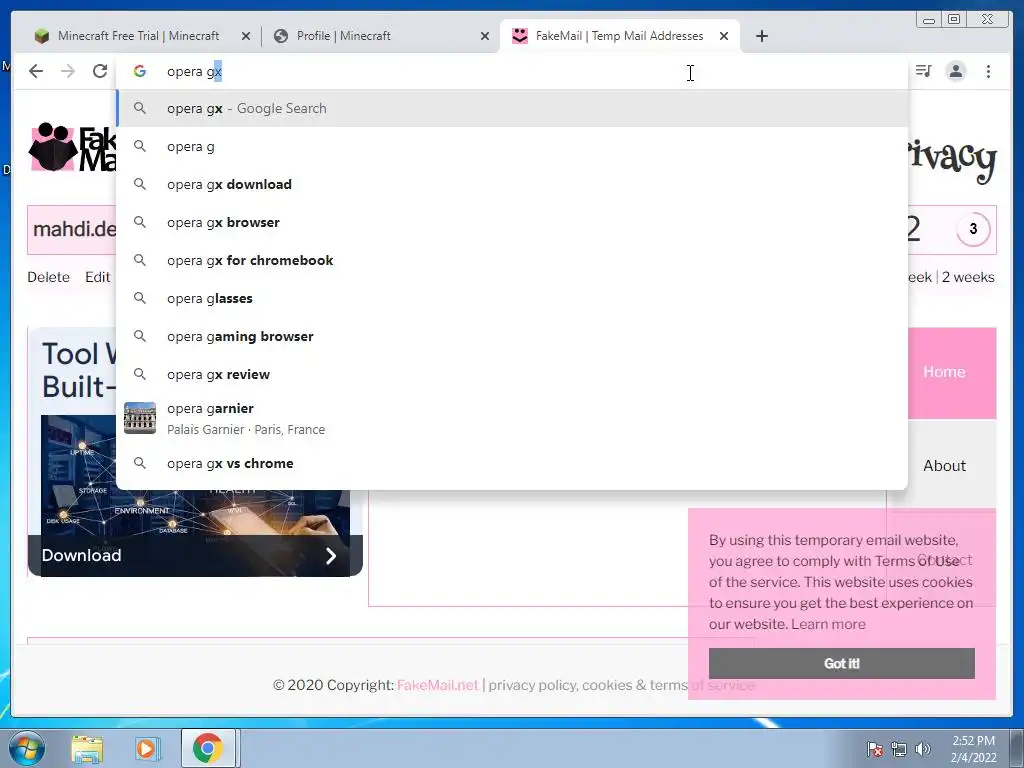
Task: Close the FakeMail tab
Action: [724, 36]
